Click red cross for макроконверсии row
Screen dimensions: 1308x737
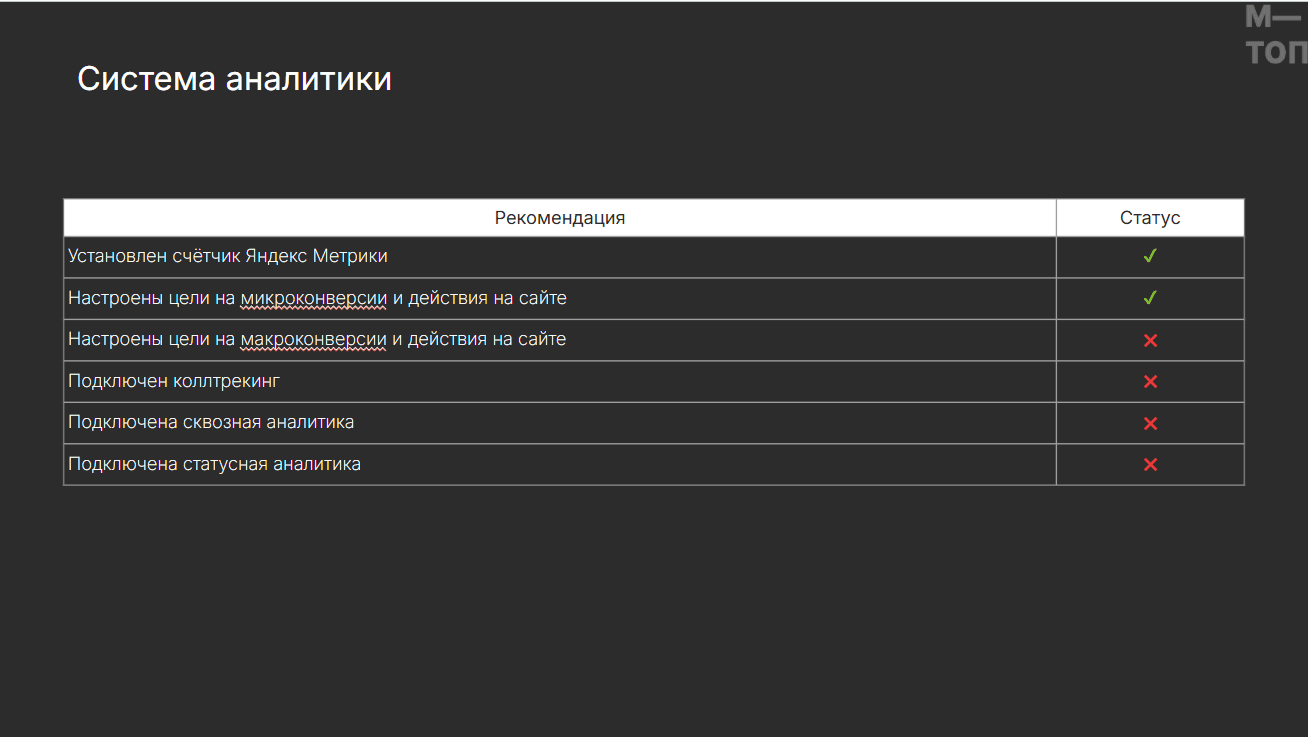1150,340
